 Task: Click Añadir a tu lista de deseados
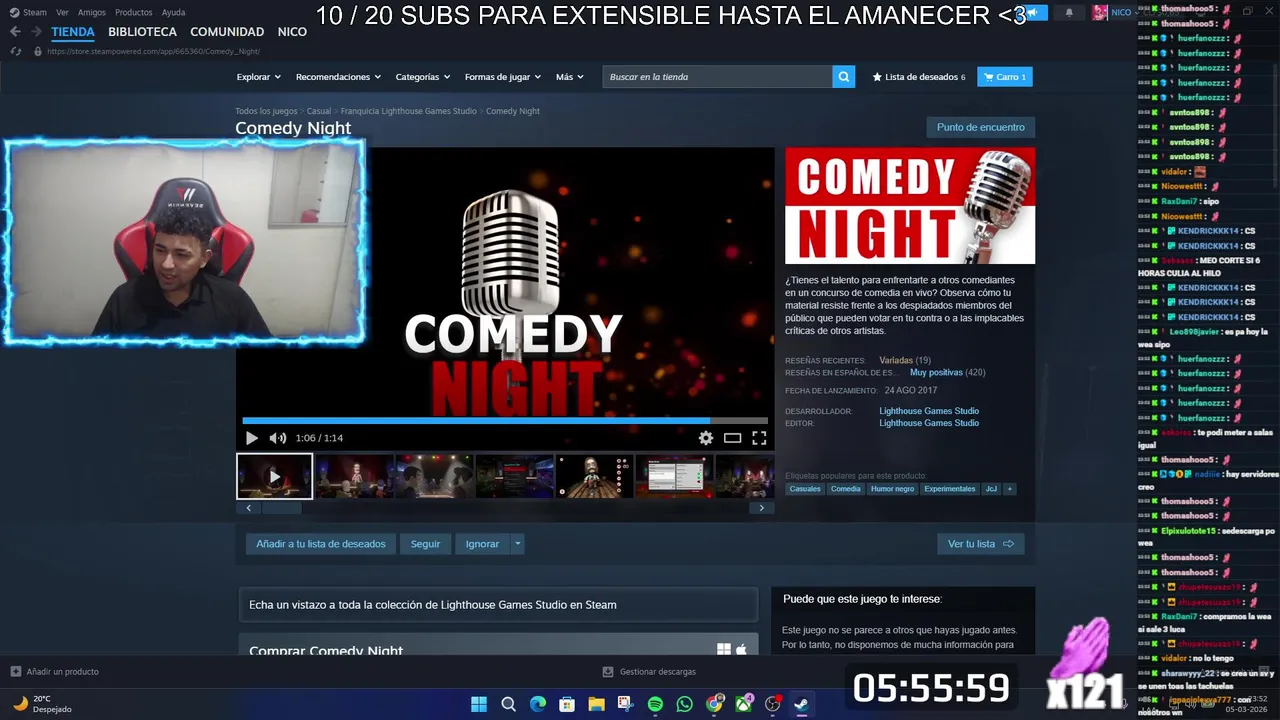click(x=320, y=544)
